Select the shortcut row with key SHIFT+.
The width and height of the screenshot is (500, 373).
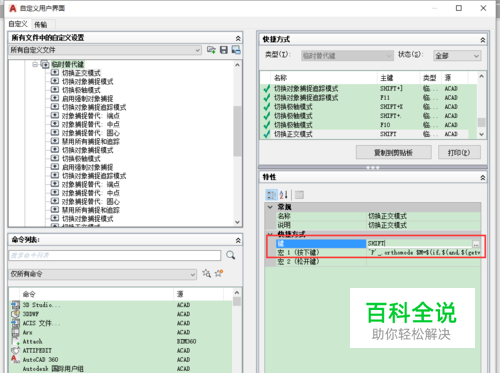click(x=368, y=116)
